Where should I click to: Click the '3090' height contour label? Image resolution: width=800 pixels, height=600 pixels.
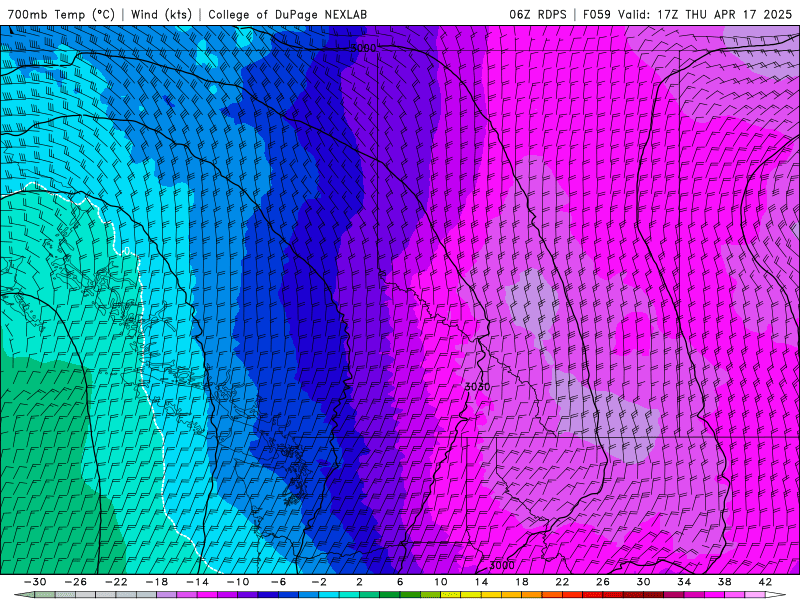coord(363,48)
